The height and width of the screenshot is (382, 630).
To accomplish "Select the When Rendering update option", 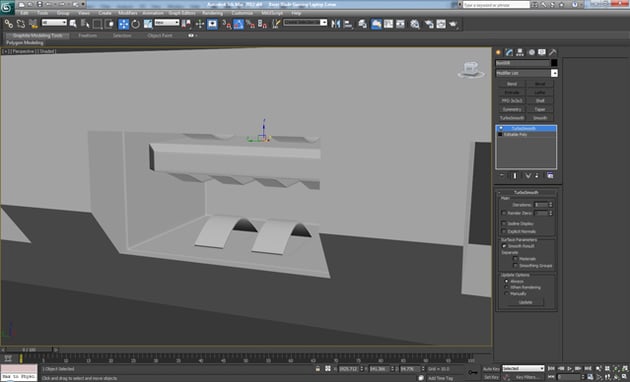I will pos(506,287).
